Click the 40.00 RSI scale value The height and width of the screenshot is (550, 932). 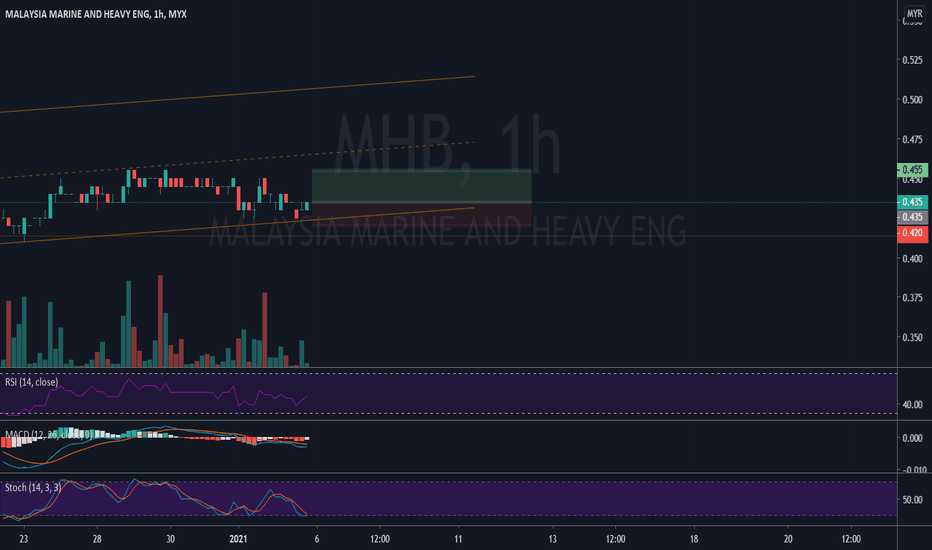912,404
